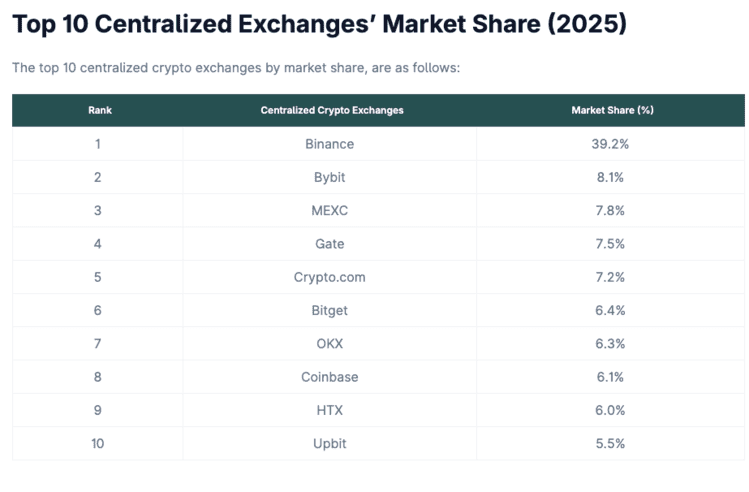Click the Gate exchange name
Image resolution: width=749 pixels, height=492 pixels.
pos(330,244)
